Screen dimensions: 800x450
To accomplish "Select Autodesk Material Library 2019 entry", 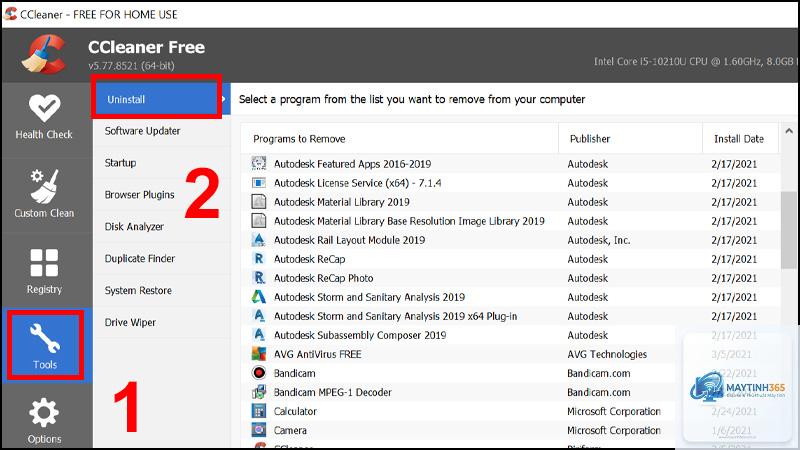I will point(510,202).
